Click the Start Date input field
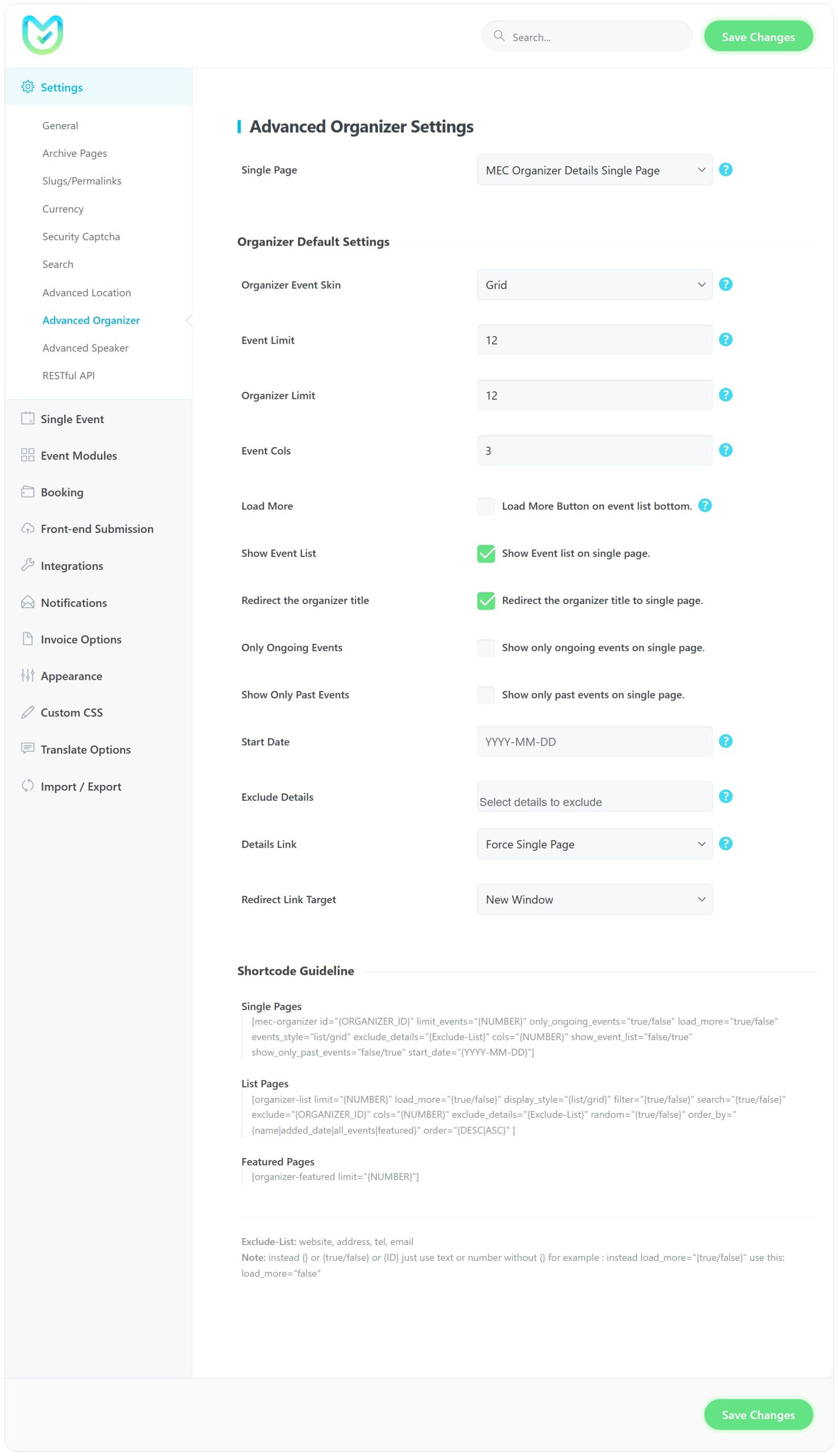This screenshot has width=838, height=1456. pyautogui.click(x=594, y=742)
